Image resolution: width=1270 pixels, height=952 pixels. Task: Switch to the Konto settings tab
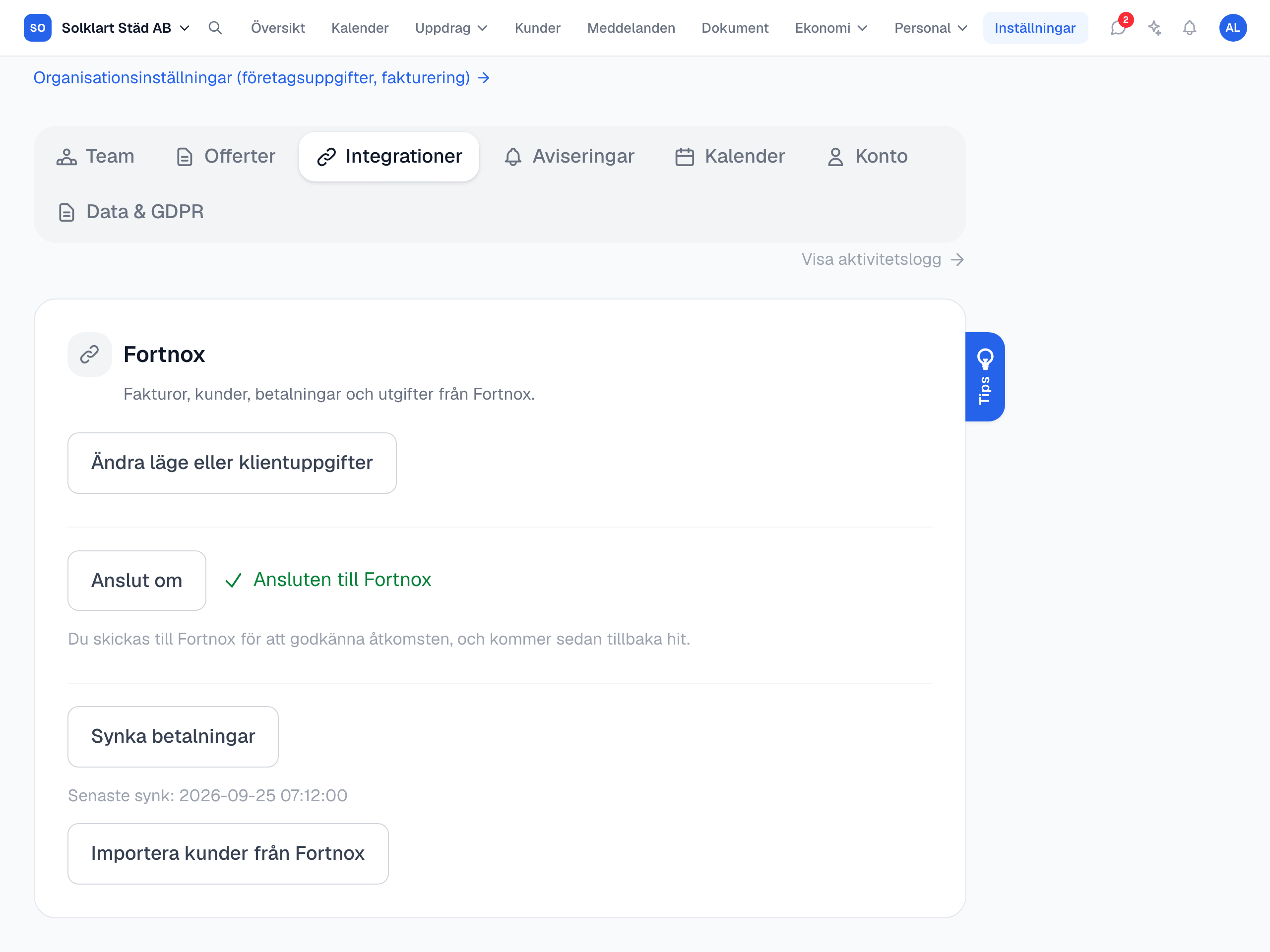(867, 157)
